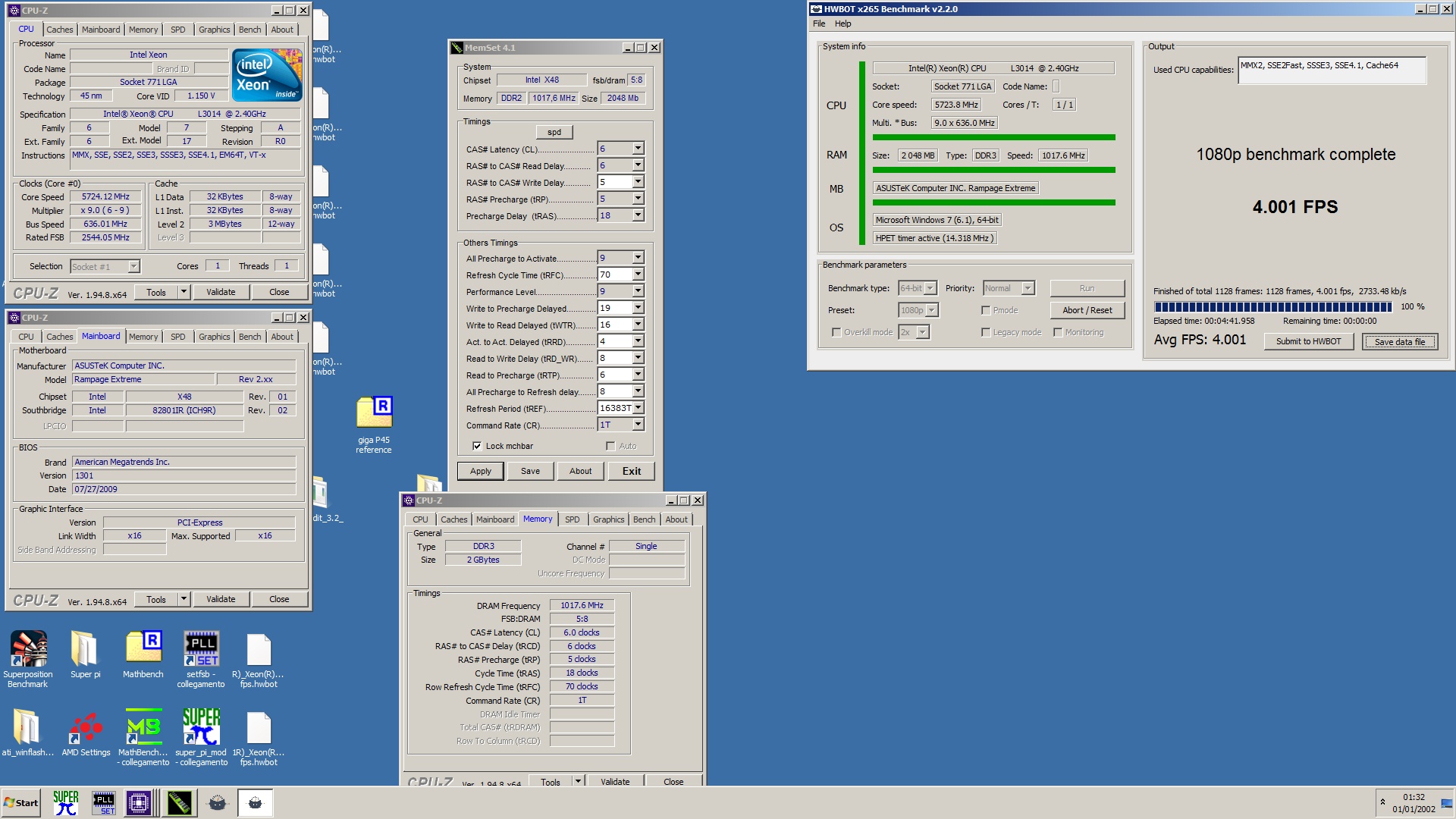Click Validate button in Mainboard CPU-Z window
The image size is (1456, 819).
[221, 599]
